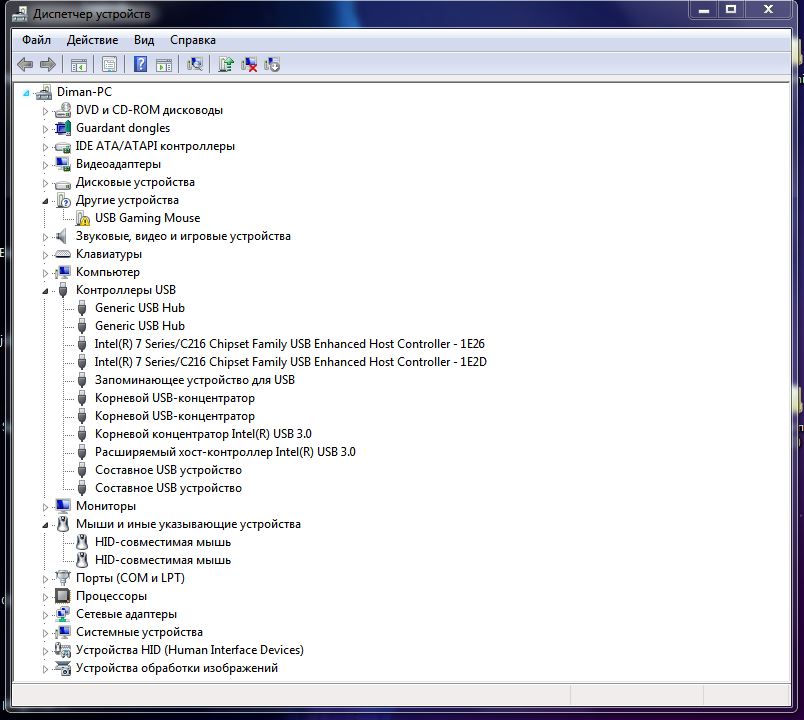Collapse Мыши и иные указывающие устройства node
Image resolution: width=804 pixels, height=720 pixels.
click(46, 525)
